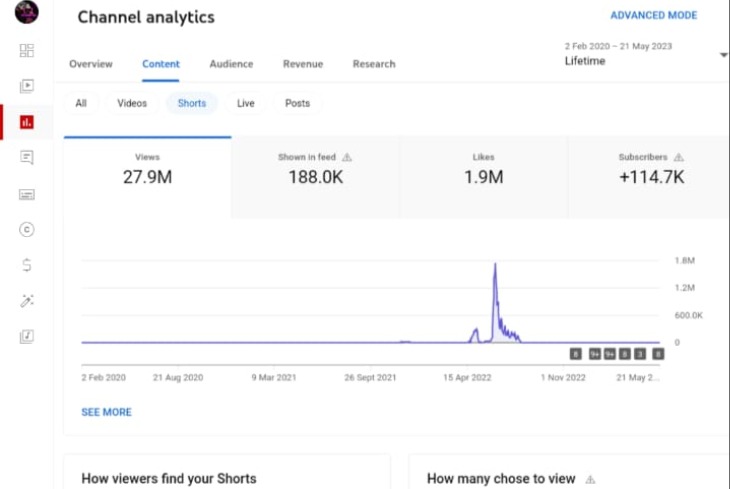Select the Videos filter chip
730x489 pixels.
[x=132, y=103]
